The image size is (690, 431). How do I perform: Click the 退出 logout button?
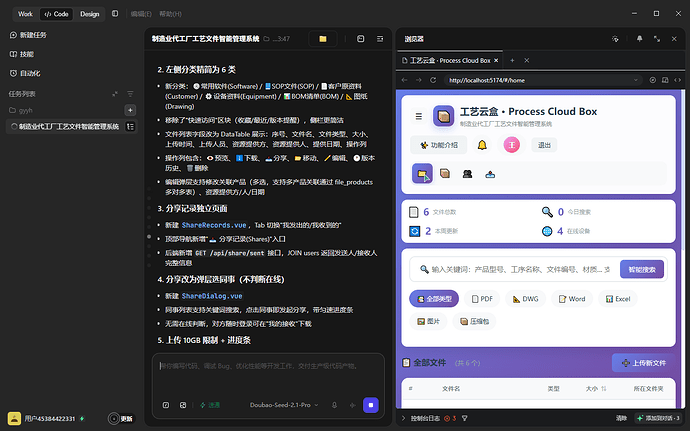click(x=544, y=145)
